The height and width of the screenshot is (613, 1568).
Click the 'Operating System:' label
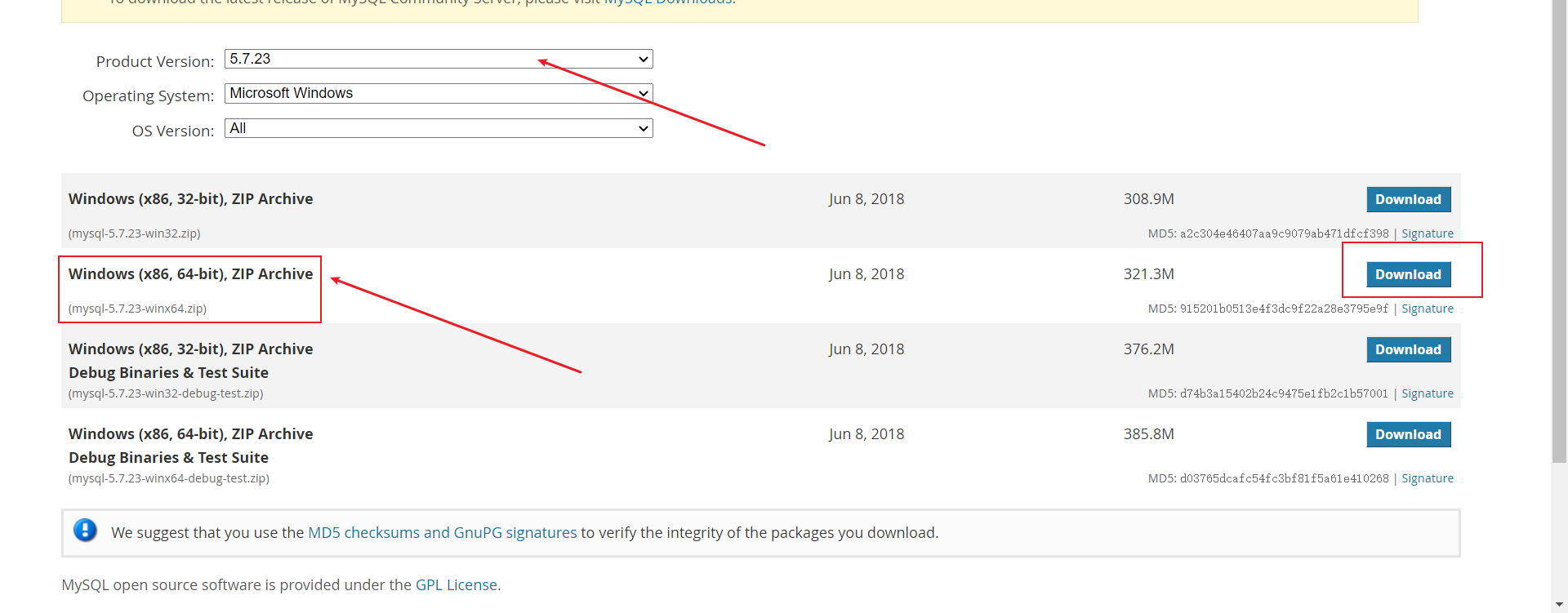[x=149, y=96]
